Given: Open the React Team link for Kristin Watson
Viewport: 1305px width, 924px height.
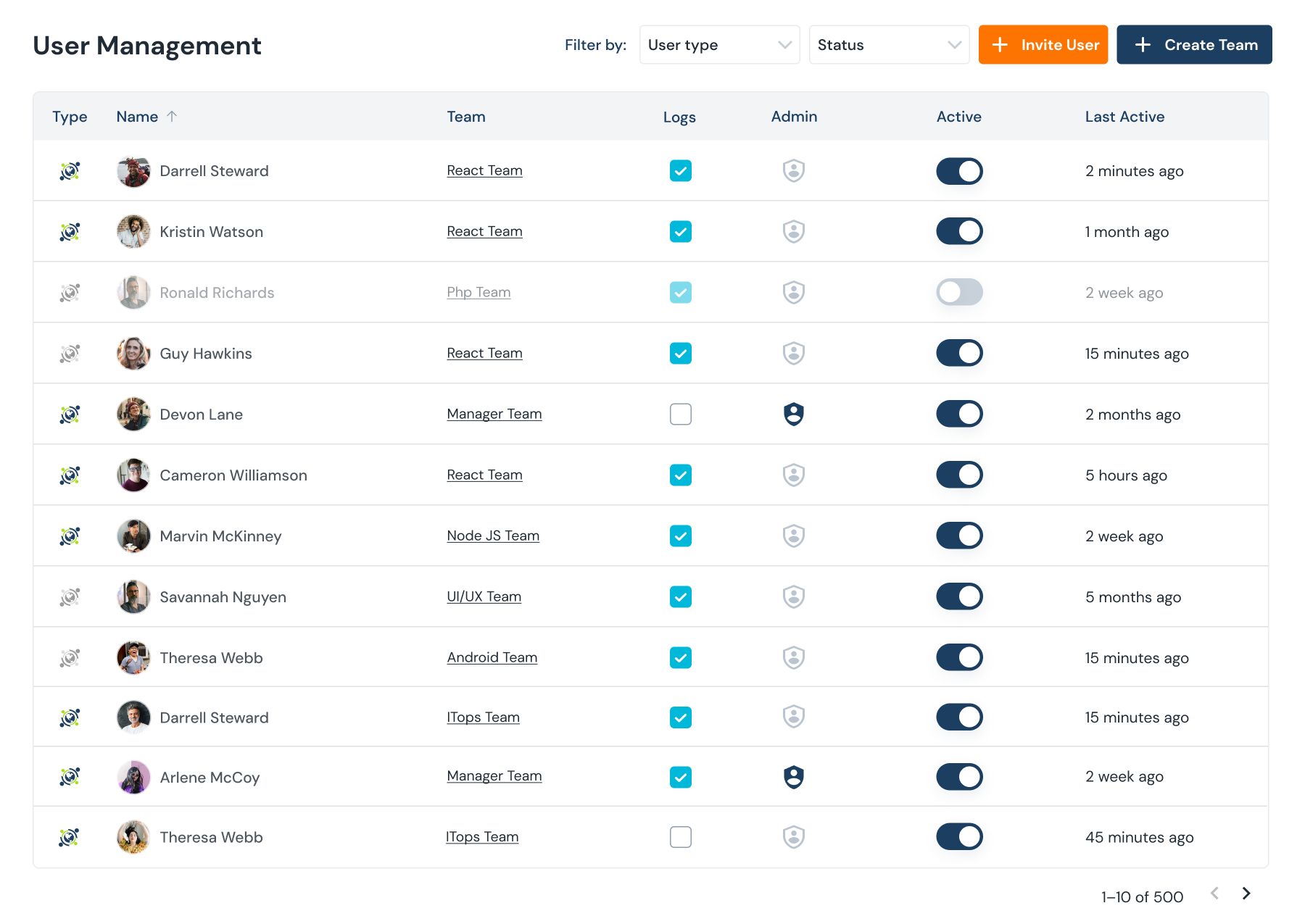Looking at the screenshot, I should (484, 231).
